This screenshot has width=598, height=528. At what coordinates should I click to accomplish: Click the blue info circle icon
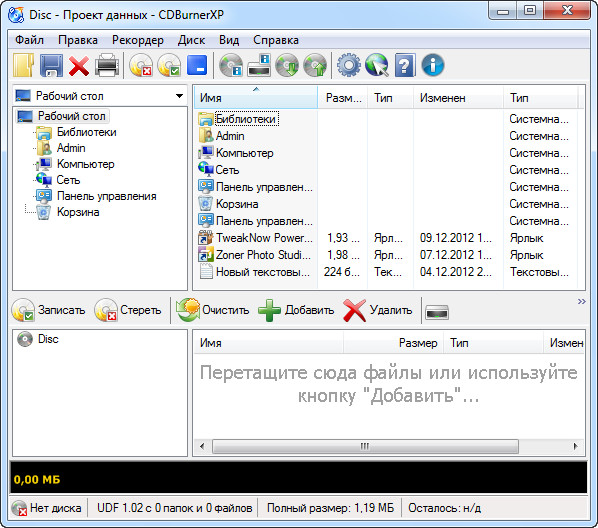click(433, 65)
